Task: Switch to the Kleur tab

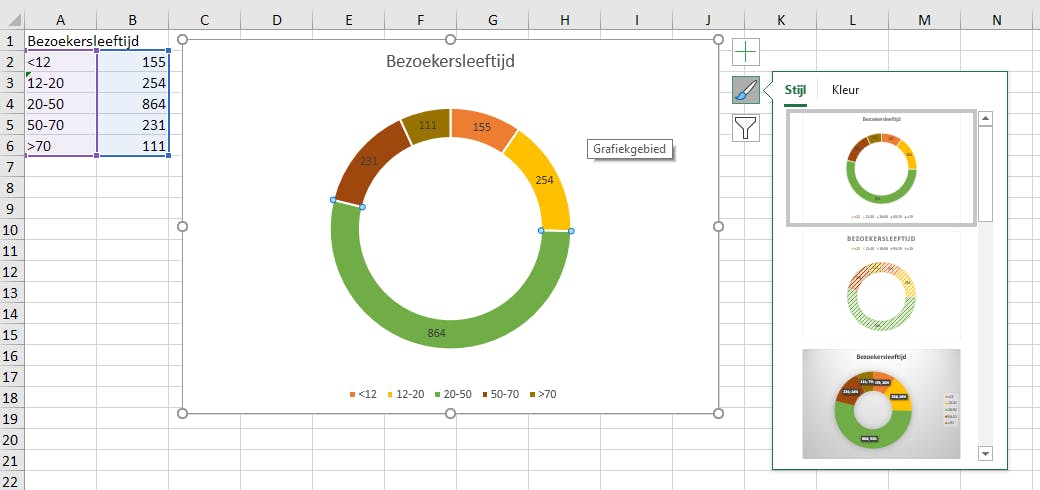Action: point(845,90)
